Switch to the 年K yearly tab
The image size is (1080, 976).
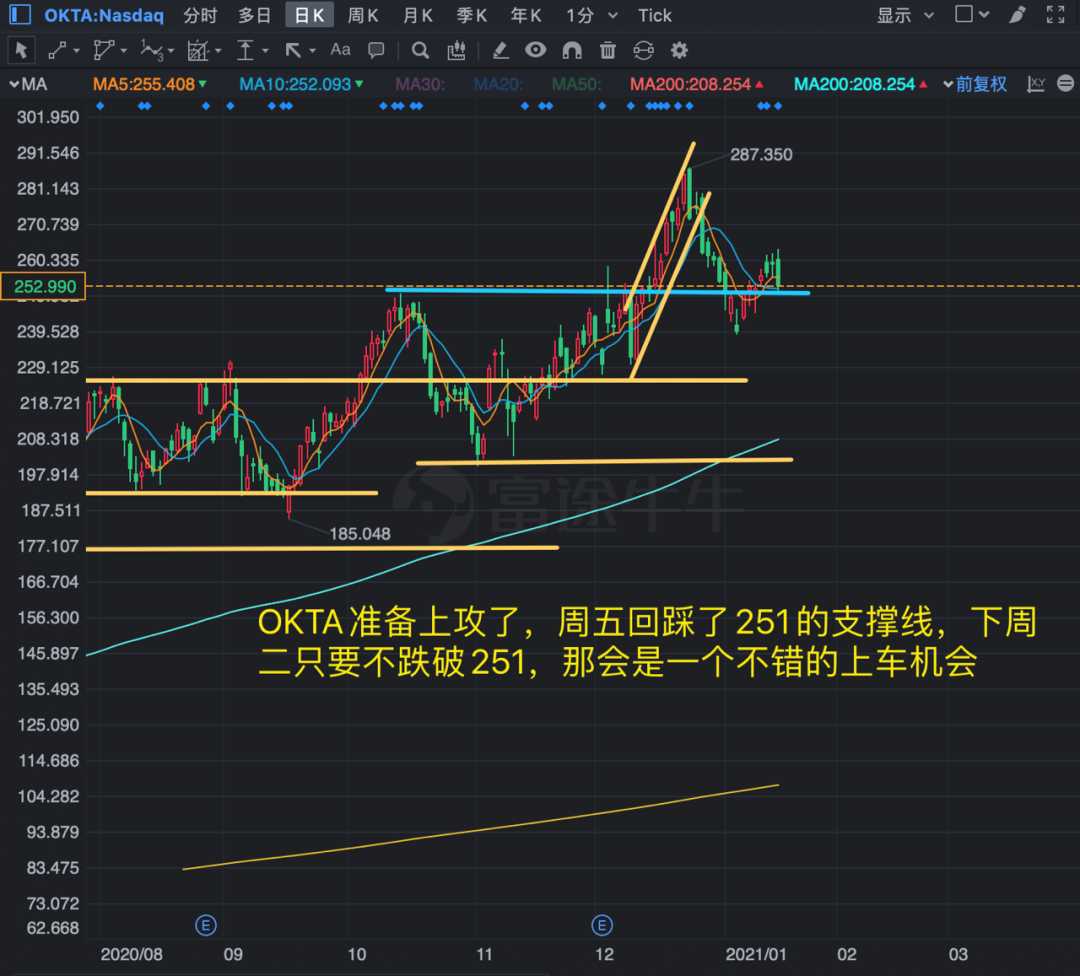526,15
